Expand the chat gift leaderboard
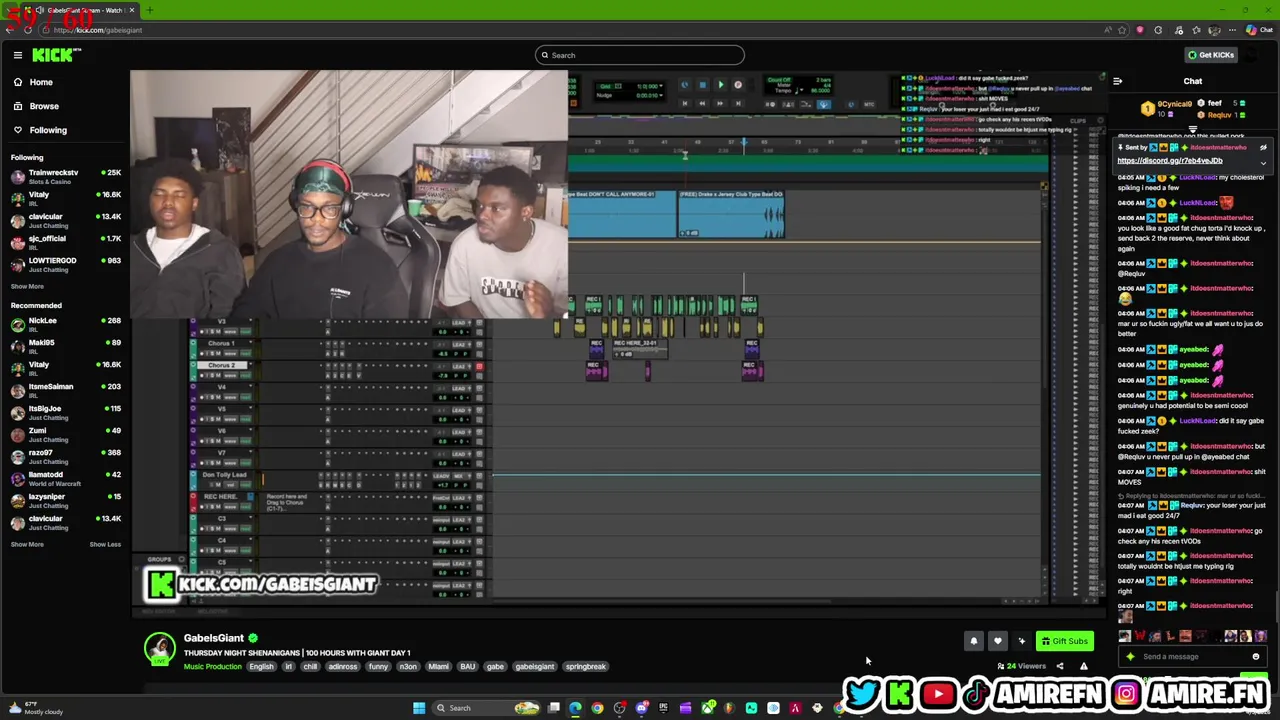Screen dimensions: 1280x720 [x=1193, y=129]
